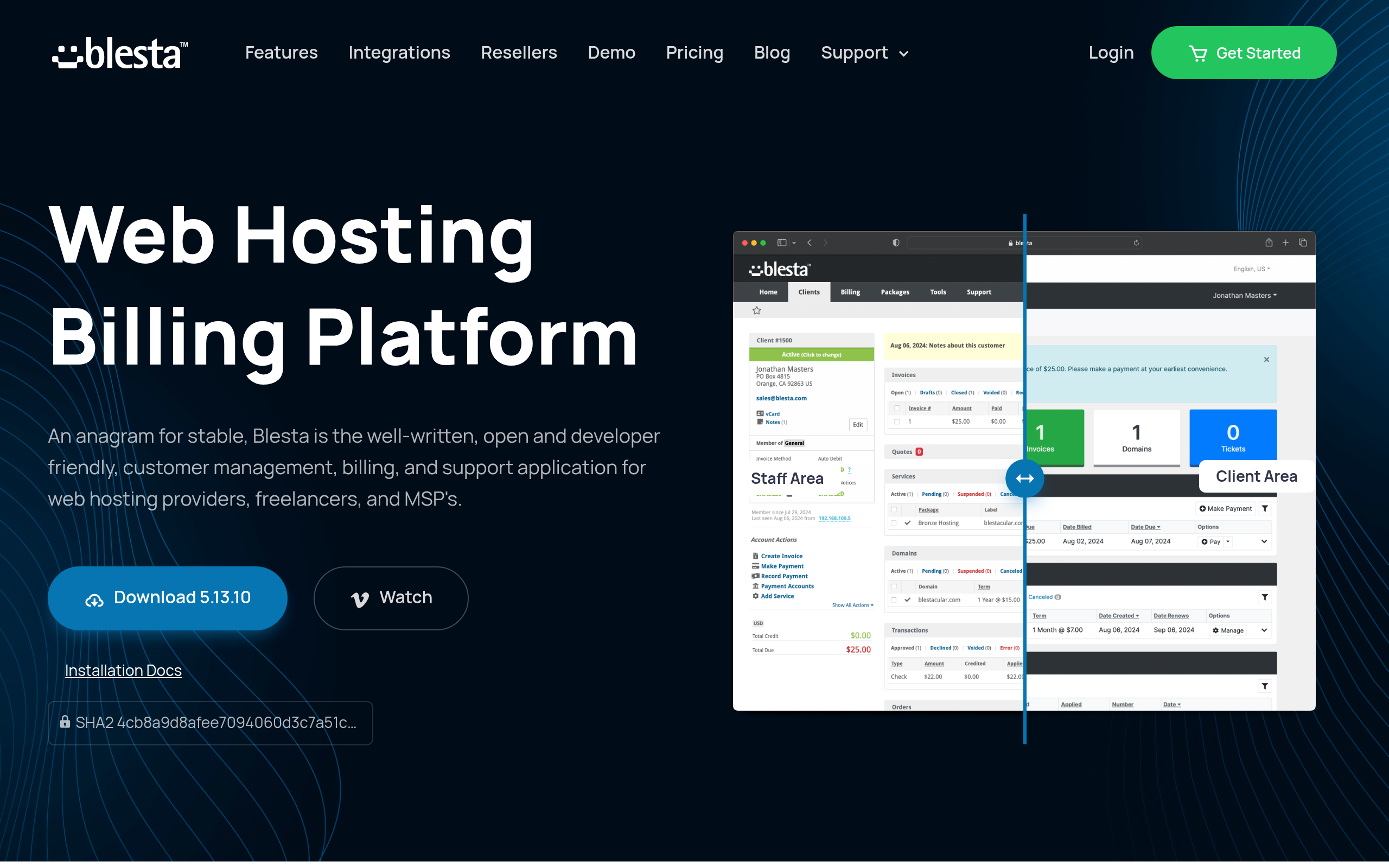Tick the checkbox in the Invoice # header row
This screenshot has width=1389, height=868.
click(896, 408)
